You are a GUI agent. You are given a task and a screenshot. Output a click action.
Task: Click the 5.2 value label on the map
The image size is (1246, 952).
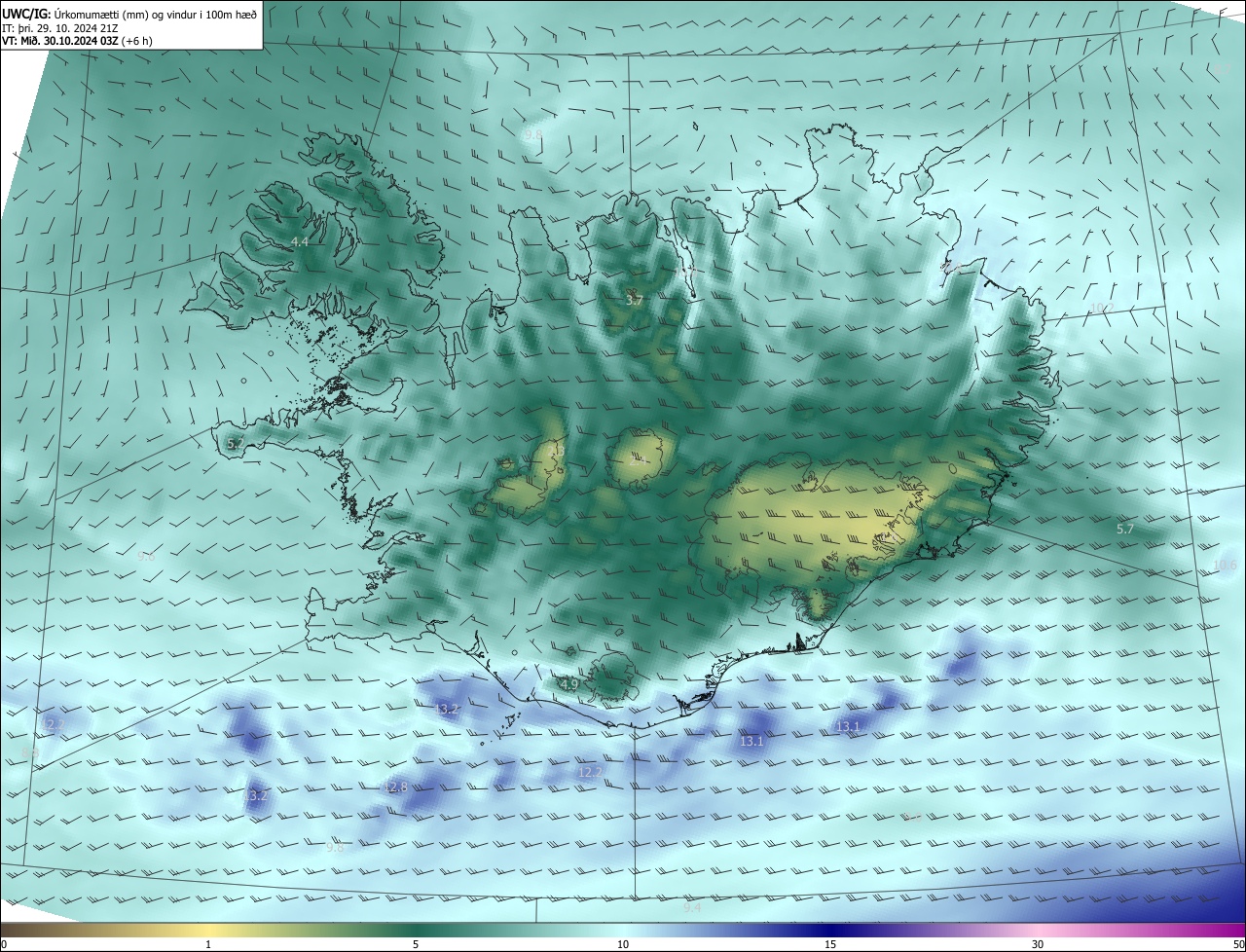235,443
